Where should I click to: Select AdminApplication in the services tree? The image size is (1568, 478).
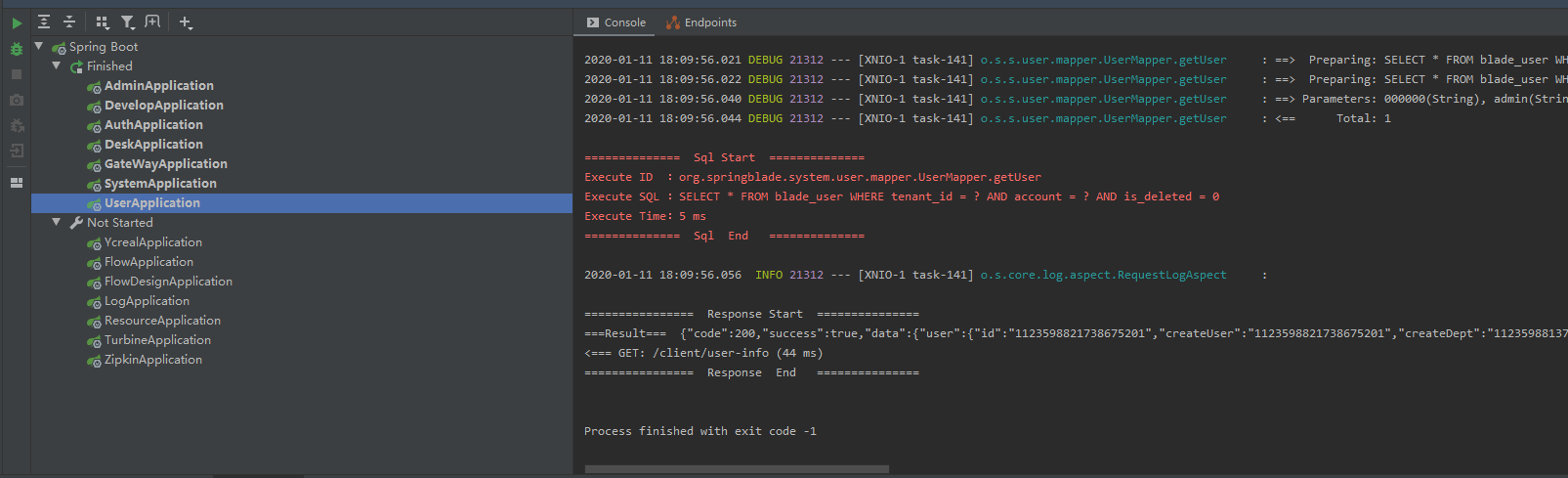click(158, 86)
